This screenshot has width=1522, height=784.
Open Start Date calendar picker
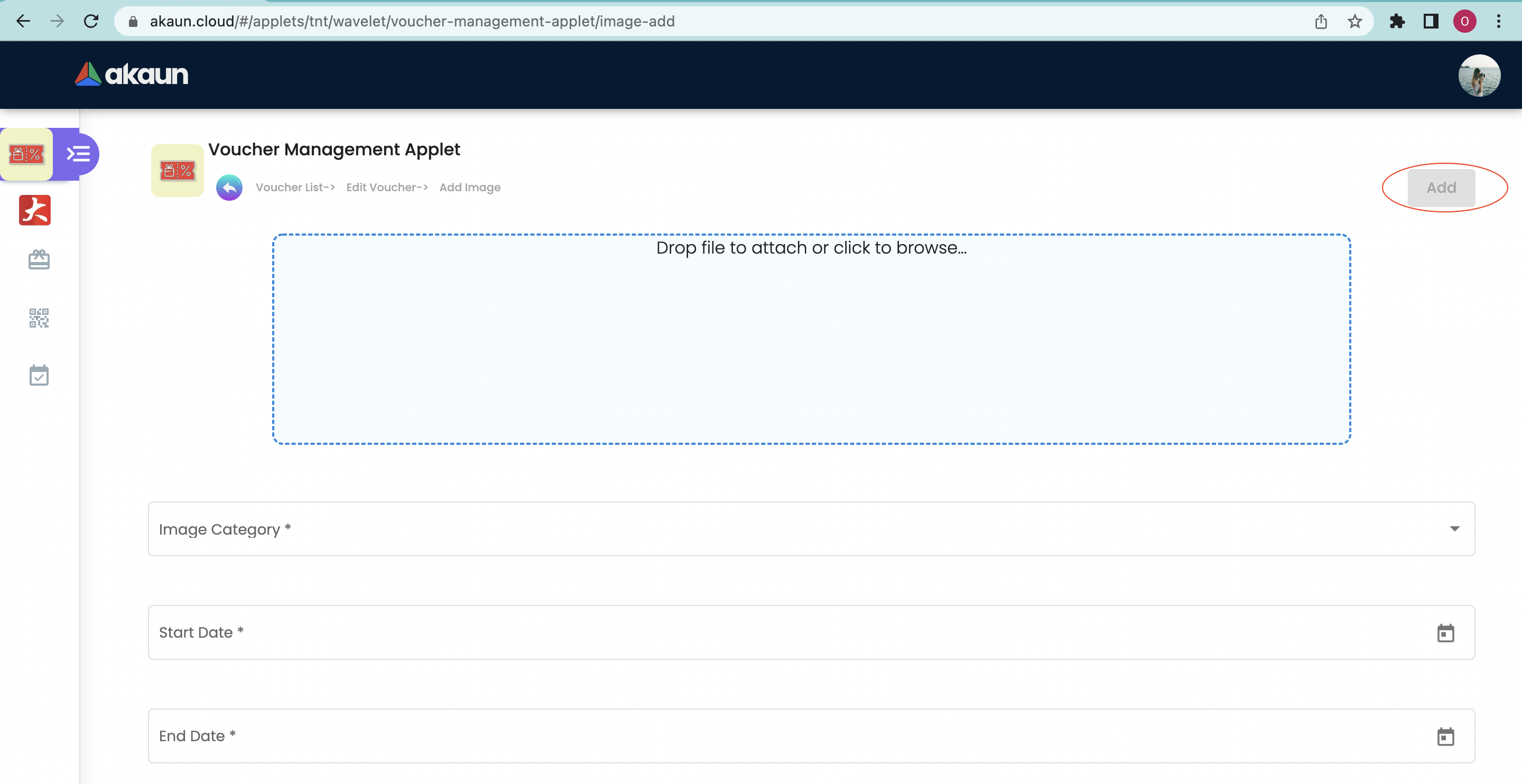[1445, 633]
